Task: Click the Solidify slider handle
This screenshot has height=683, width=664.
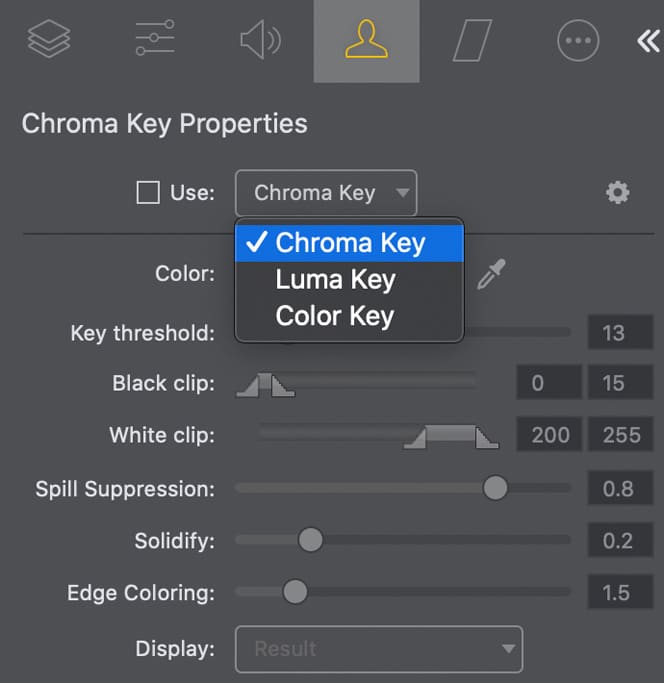Action: pyautogui.click(x=311, y=540)
